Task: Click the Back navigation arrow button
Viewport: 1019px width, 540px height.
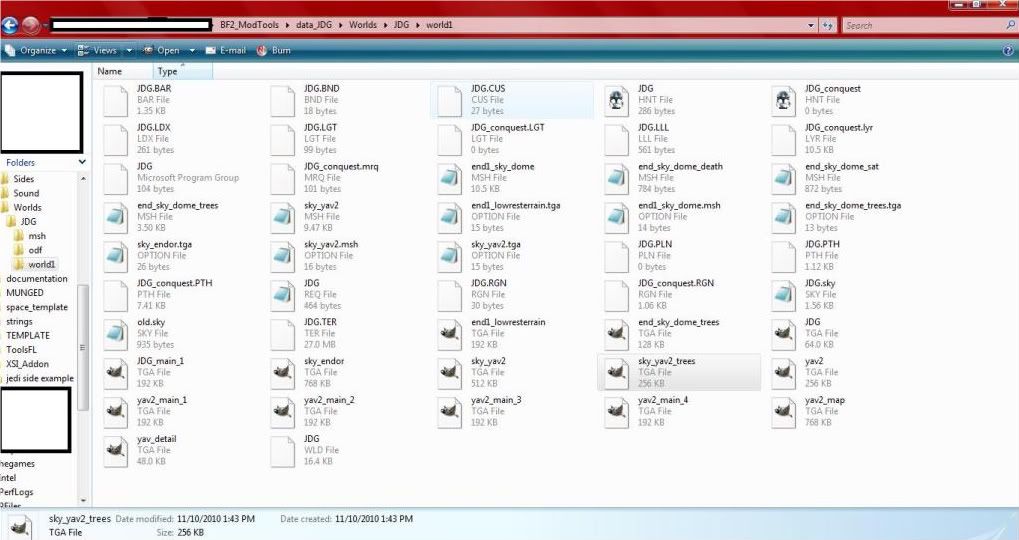Action: tap(10, 25)
